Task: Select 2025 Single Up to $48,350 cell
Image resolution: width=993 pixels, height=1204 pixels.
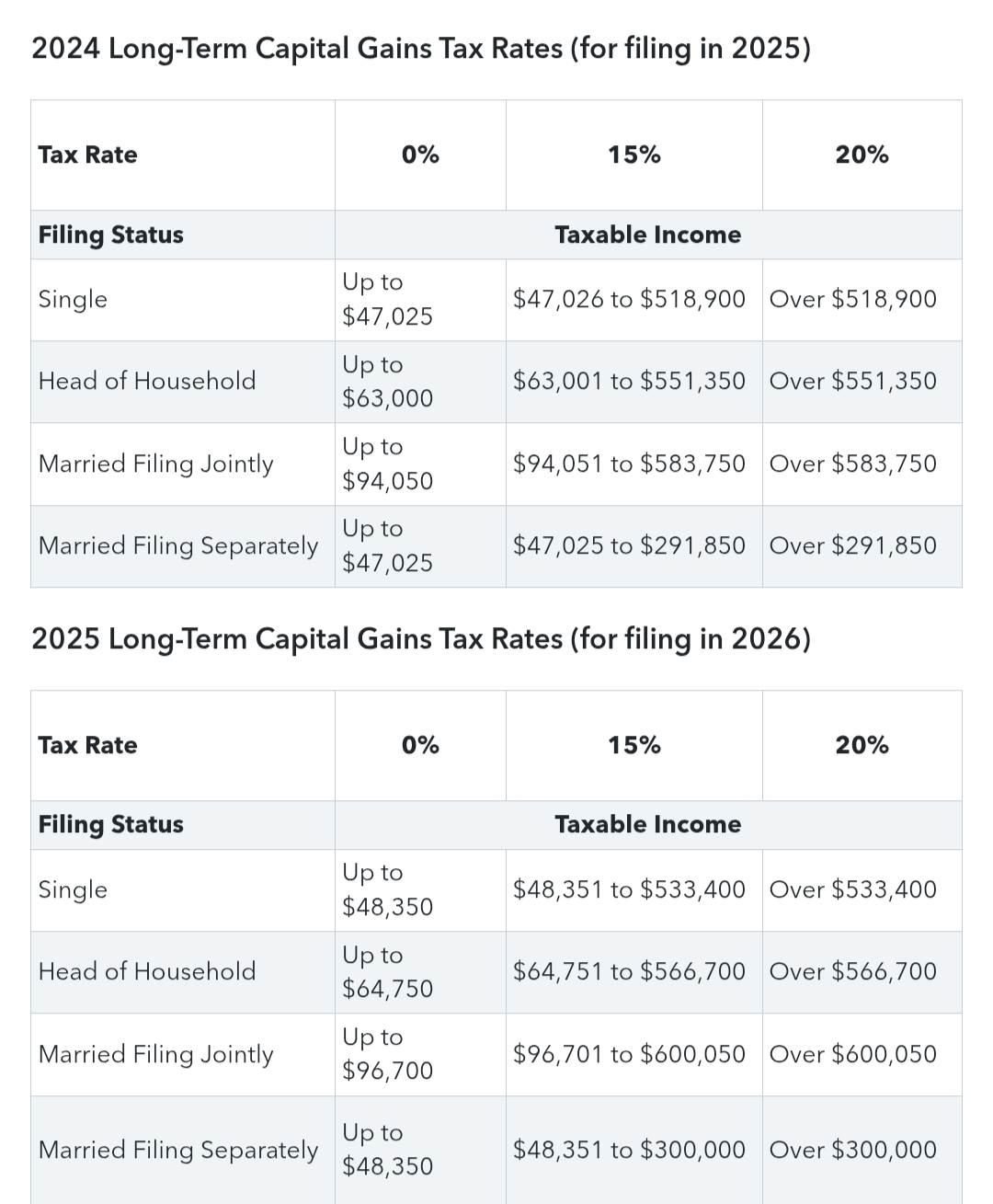Action: (420, 890)
